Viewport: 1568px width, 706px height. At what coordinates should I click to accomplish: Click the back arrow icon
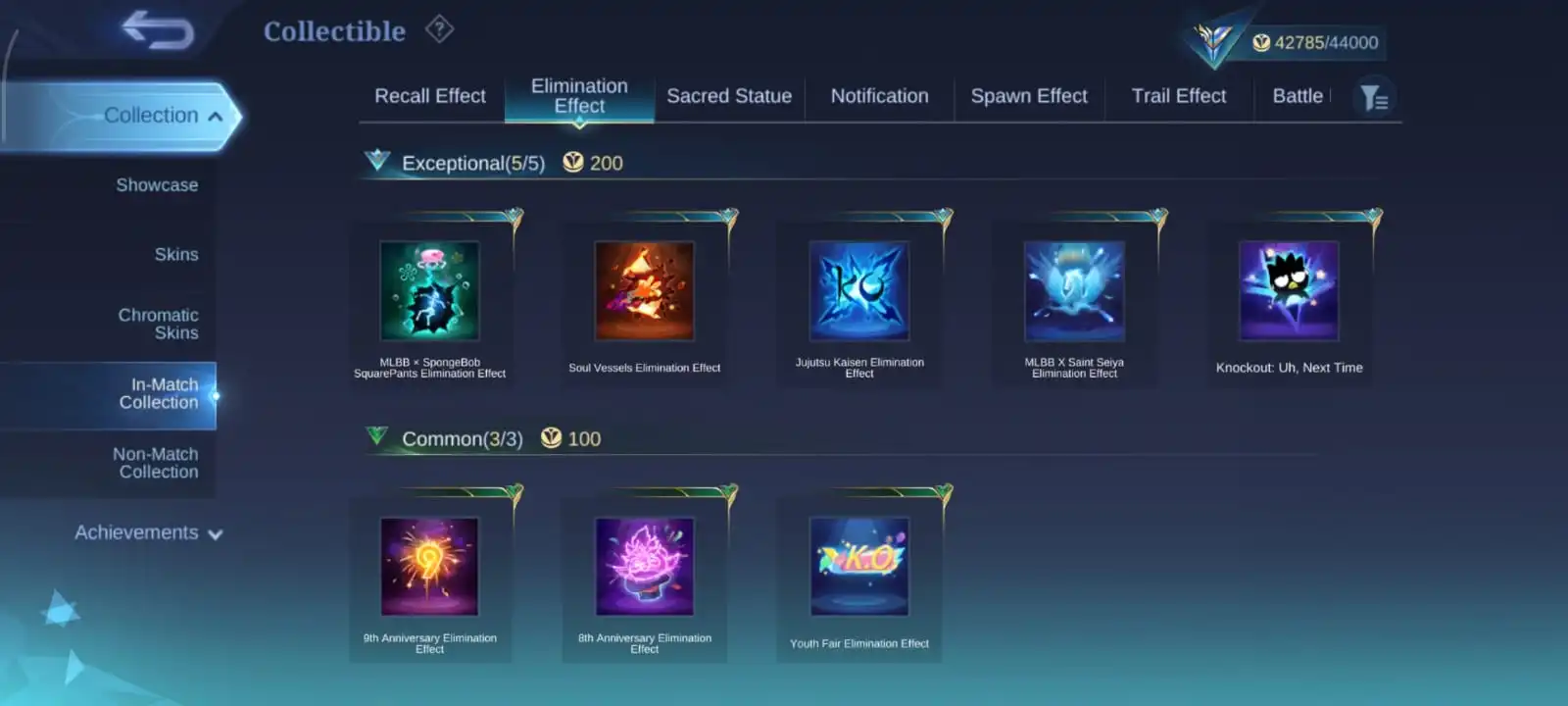[x=158, y=30]
